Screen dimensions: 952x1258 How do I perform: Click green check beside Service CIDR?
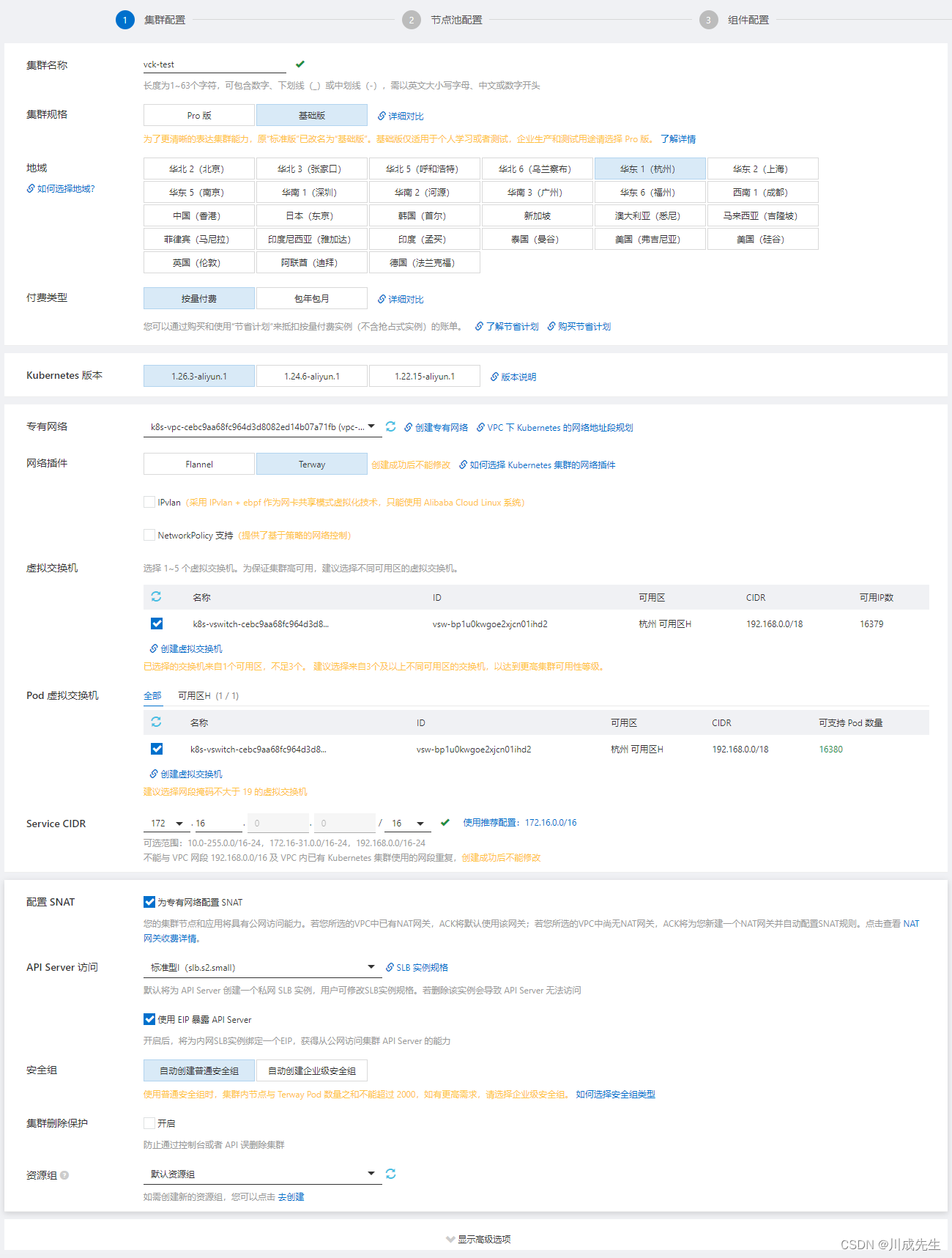(445, 823)
